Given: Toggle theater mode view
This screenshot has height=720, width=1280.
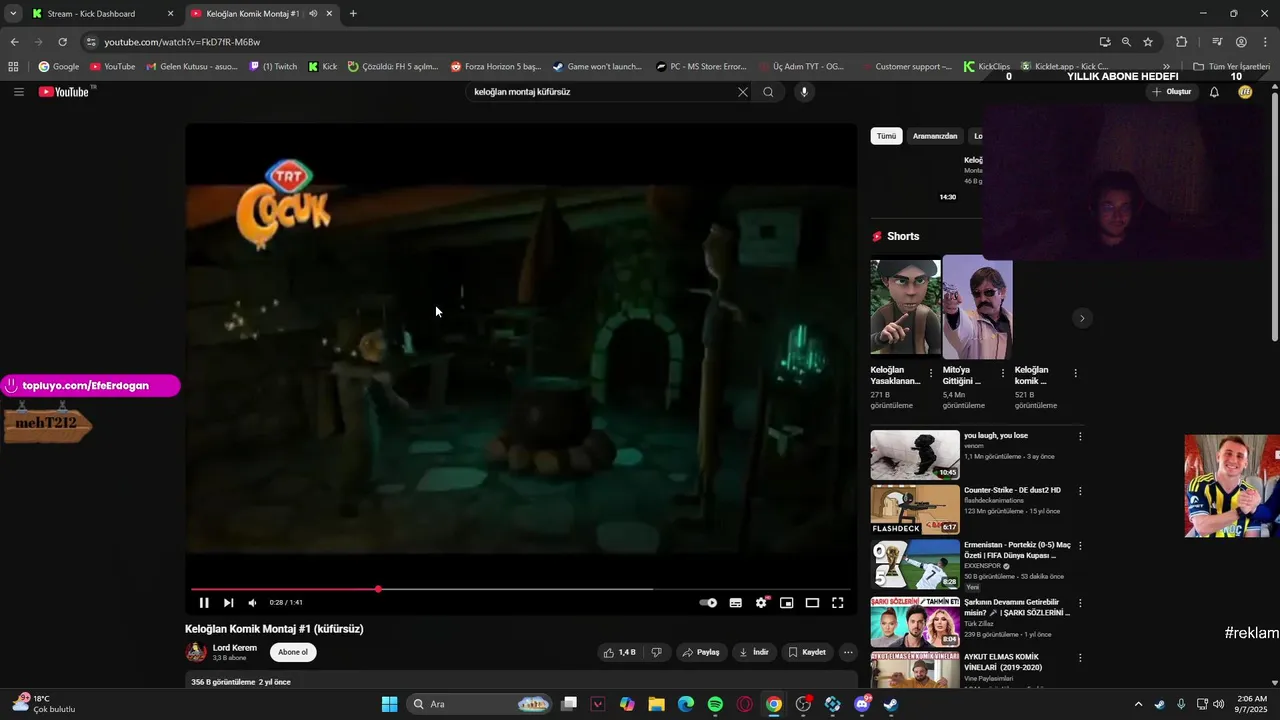Looking at the screenshot, I should pos(812,603).
